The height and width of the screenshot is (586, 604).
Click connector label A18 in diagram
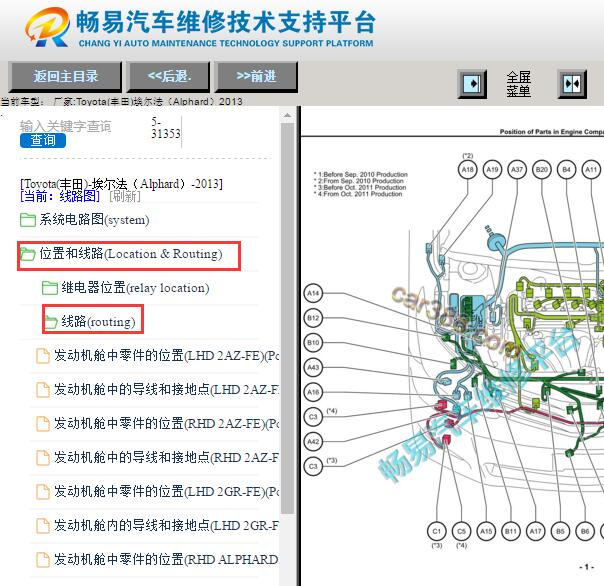468,170
